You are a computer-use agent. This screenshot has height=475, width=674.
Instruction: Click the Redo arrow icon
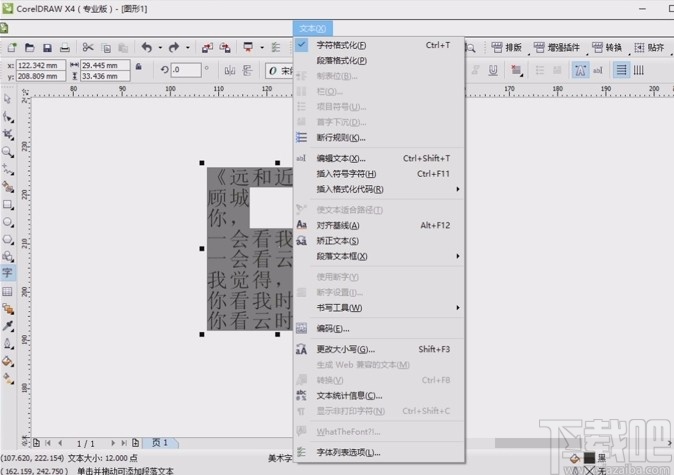174,47
